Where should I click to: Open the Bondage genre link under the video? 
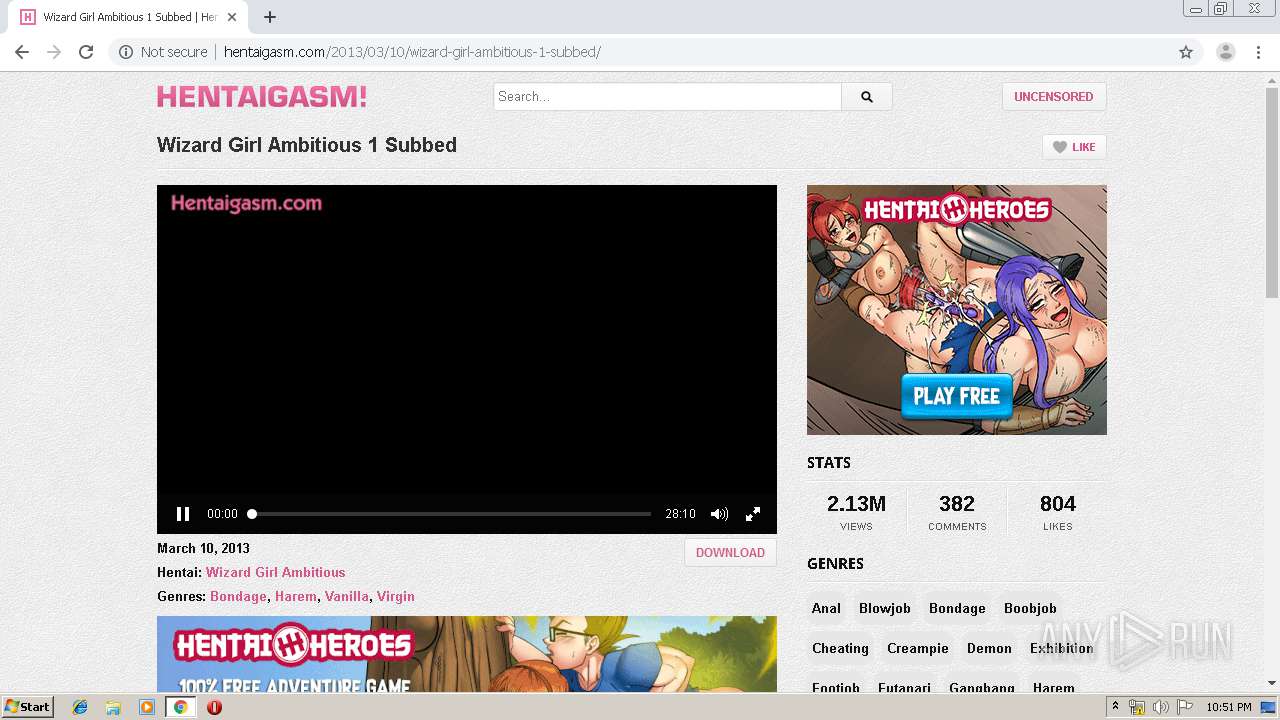tap(238, 596)
